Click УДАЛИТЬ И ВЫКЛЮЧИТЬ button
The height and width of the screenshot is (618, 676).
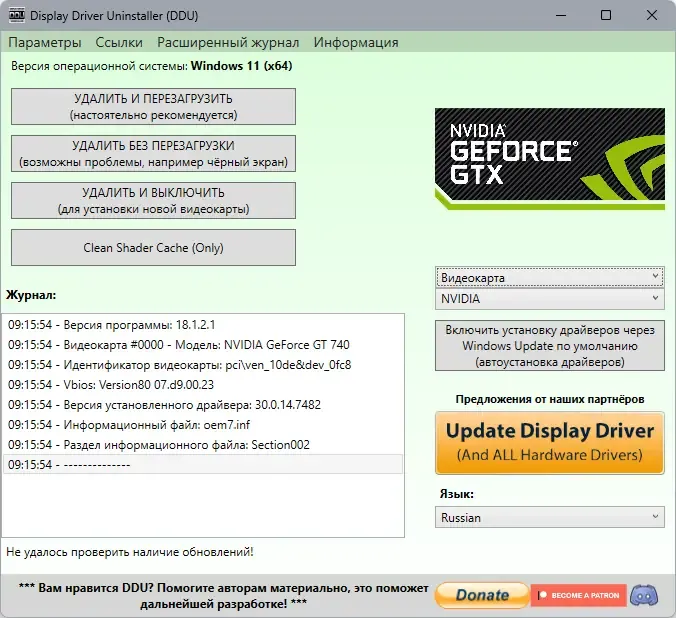[x=153, y=201]
